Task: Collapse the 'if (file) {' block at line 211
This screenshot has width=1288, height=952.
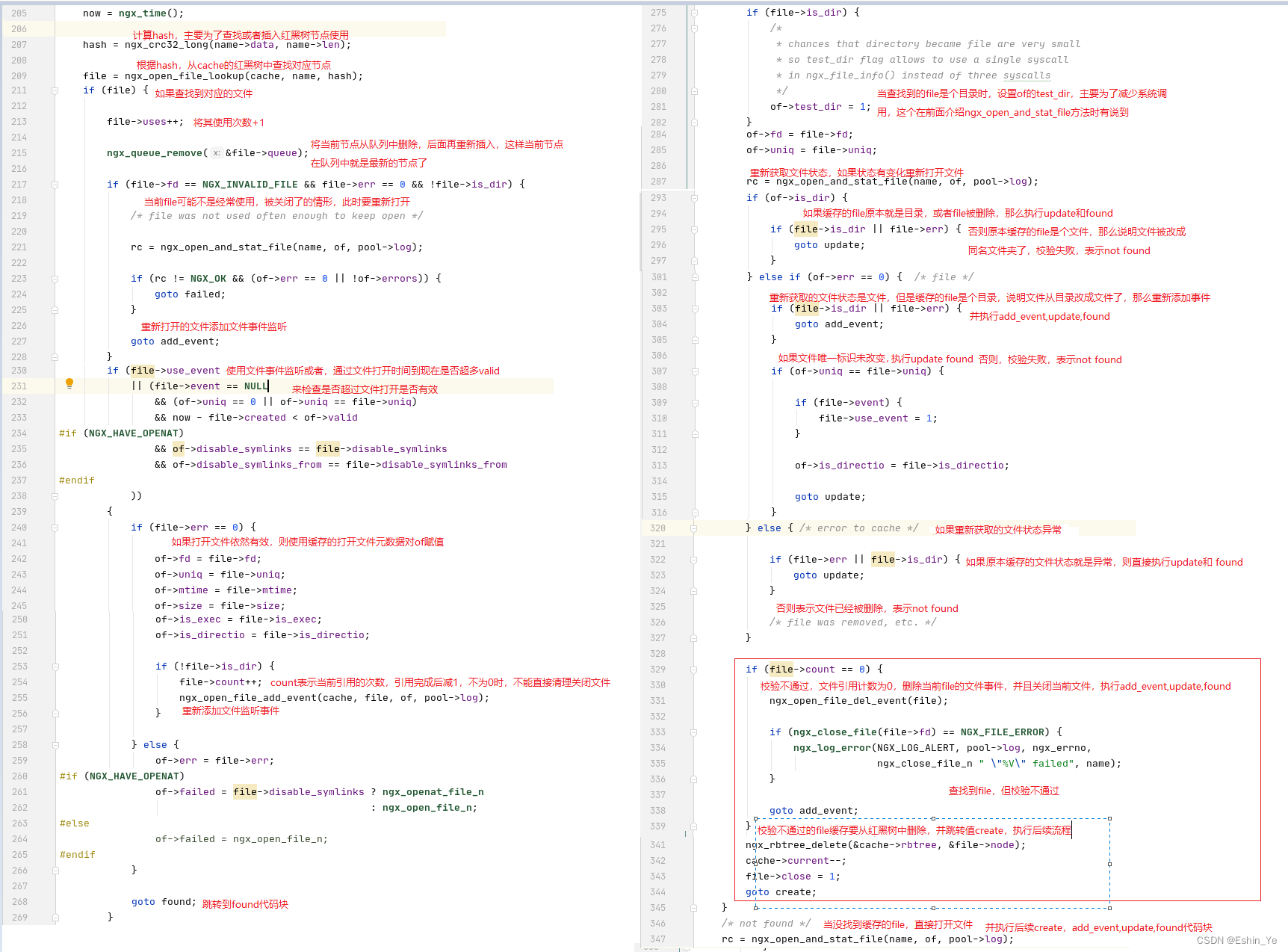Action: 55,90
